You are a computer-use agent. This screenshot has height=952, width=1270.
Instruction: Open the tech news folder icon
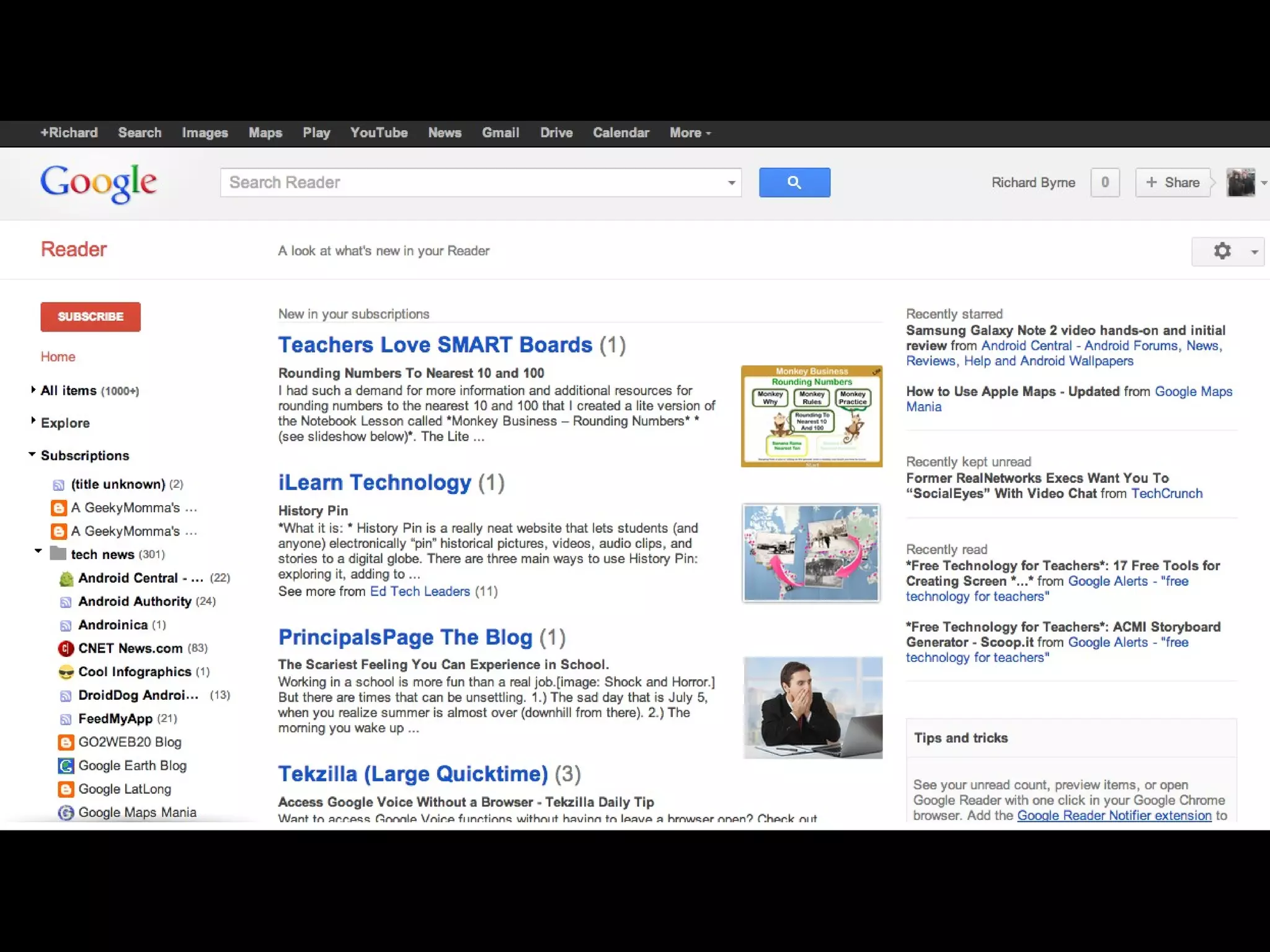58,553
